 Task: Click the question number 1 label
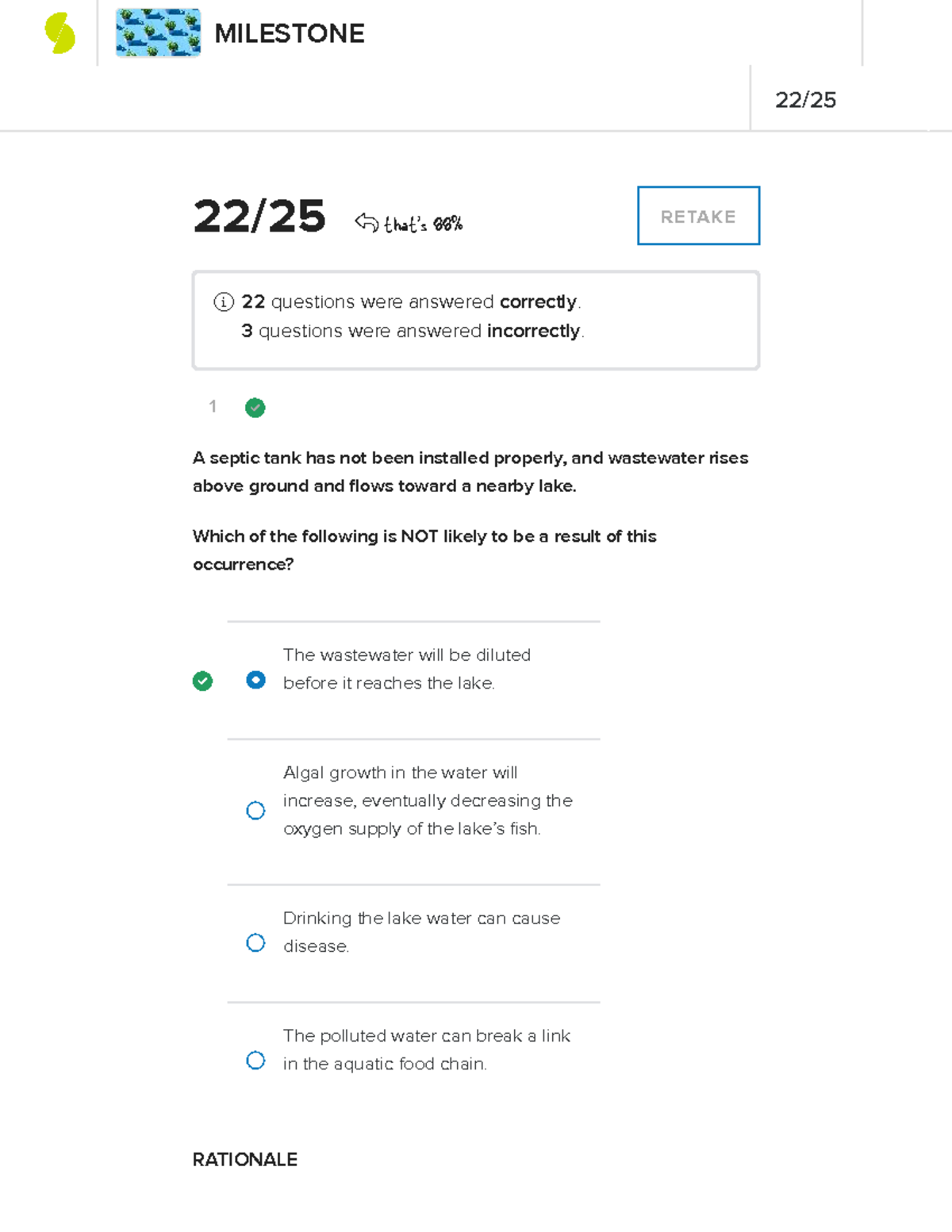click(x=213, y=407)
